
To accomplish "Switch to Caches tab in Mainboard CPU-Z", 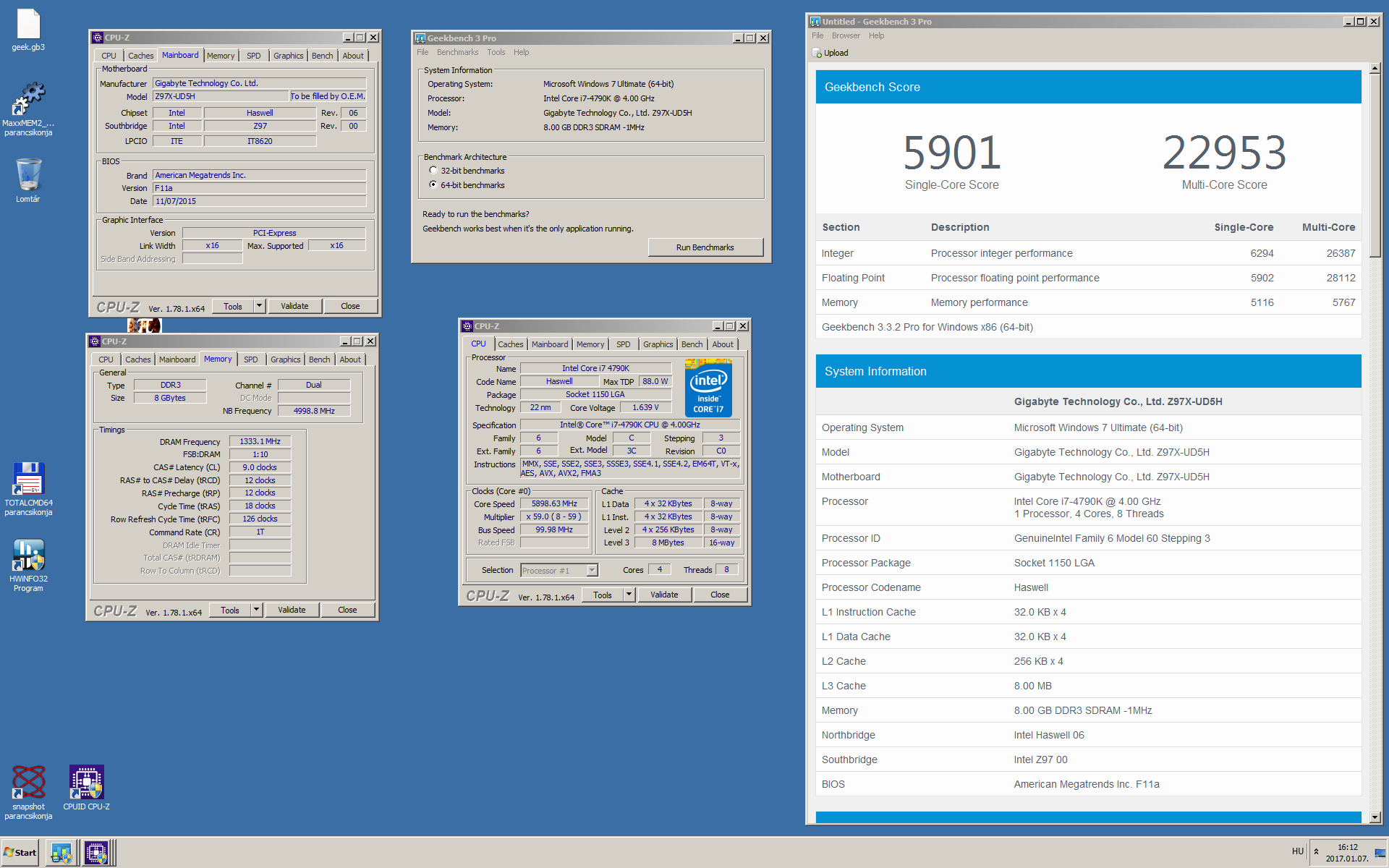I will (140, 56).
